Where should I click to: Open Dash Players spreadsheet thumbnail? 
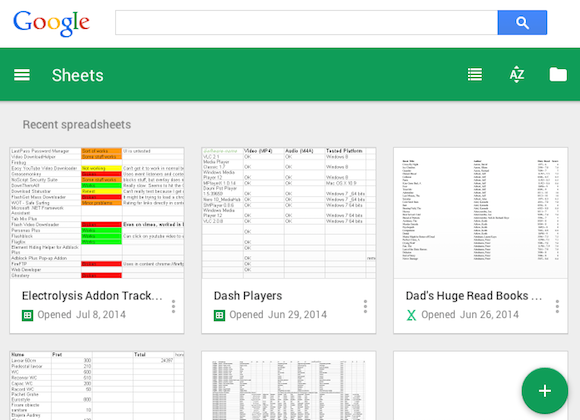(x=289, y=213)
